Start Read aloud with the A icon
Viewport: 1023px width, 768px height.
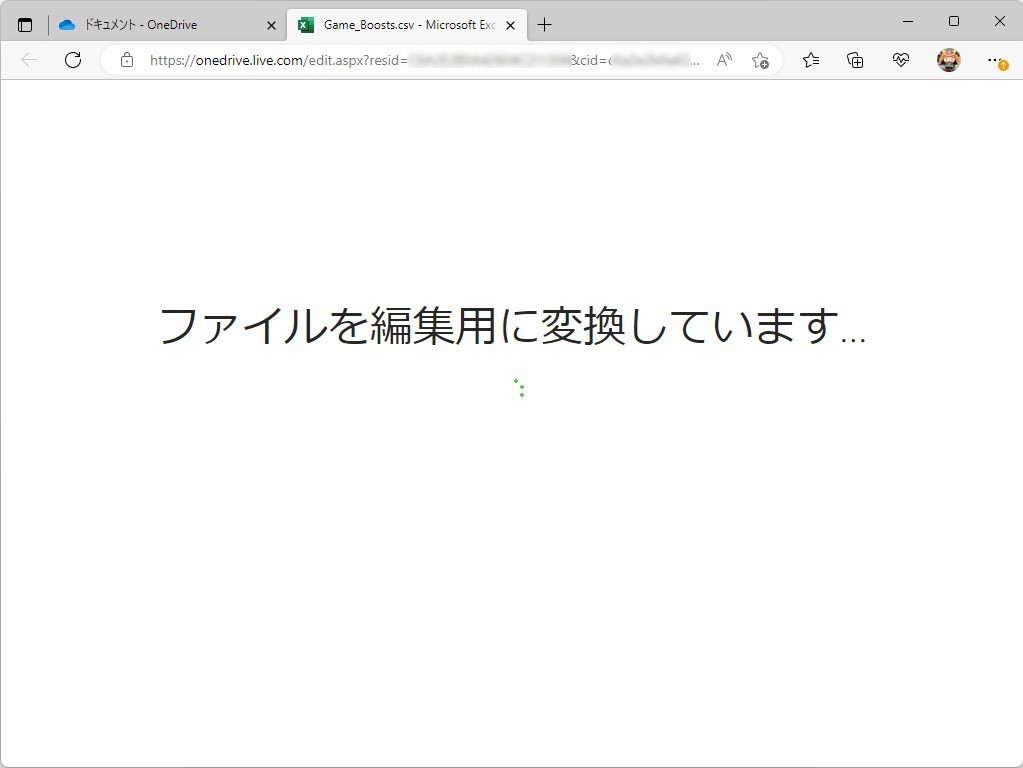click(x=723, y=60)
